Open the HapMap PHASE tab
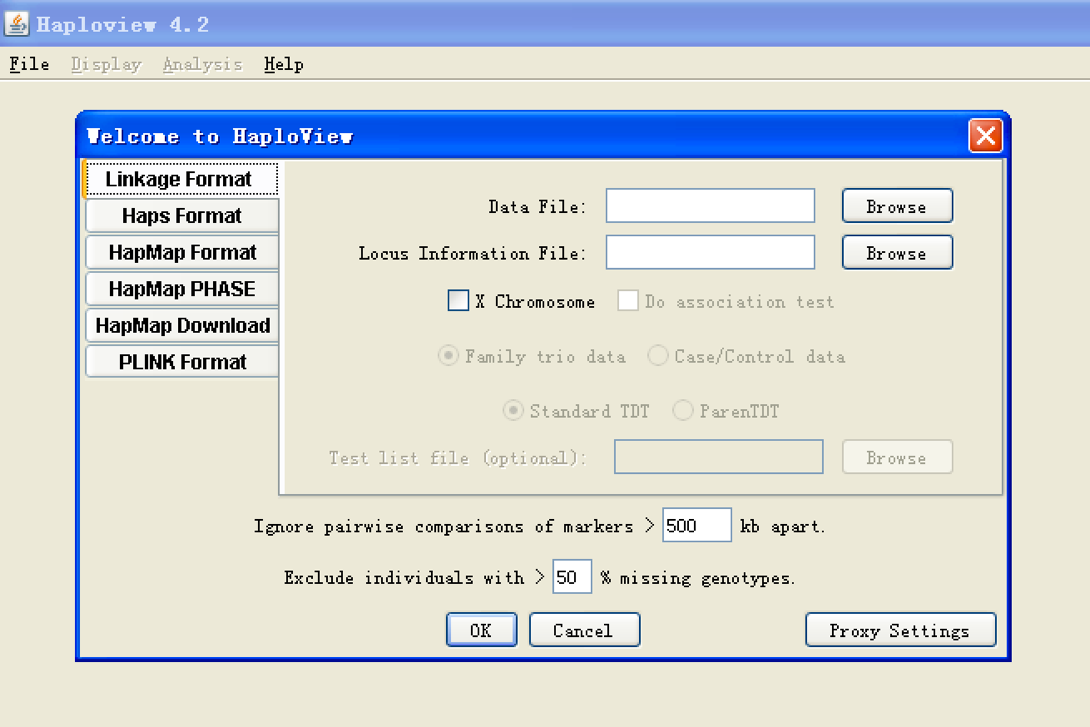This screenshot has height=727, width=1090. [x=182, y=288]
